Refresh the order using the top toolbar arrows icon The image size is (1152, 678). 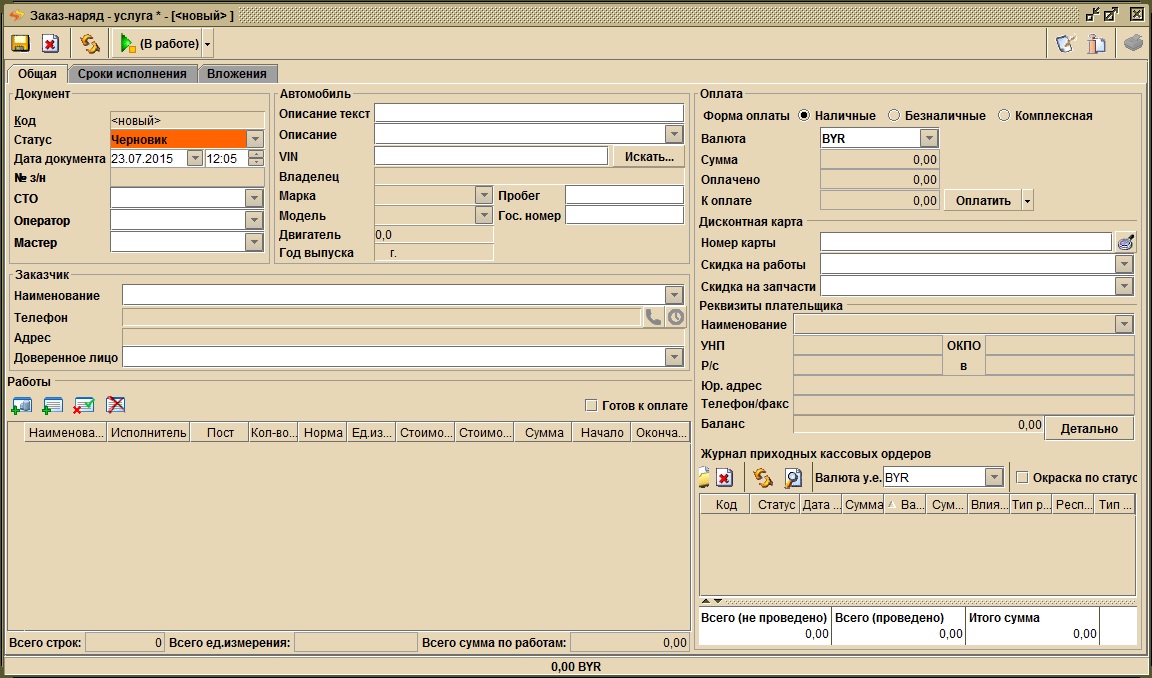(x=90, y=43)
